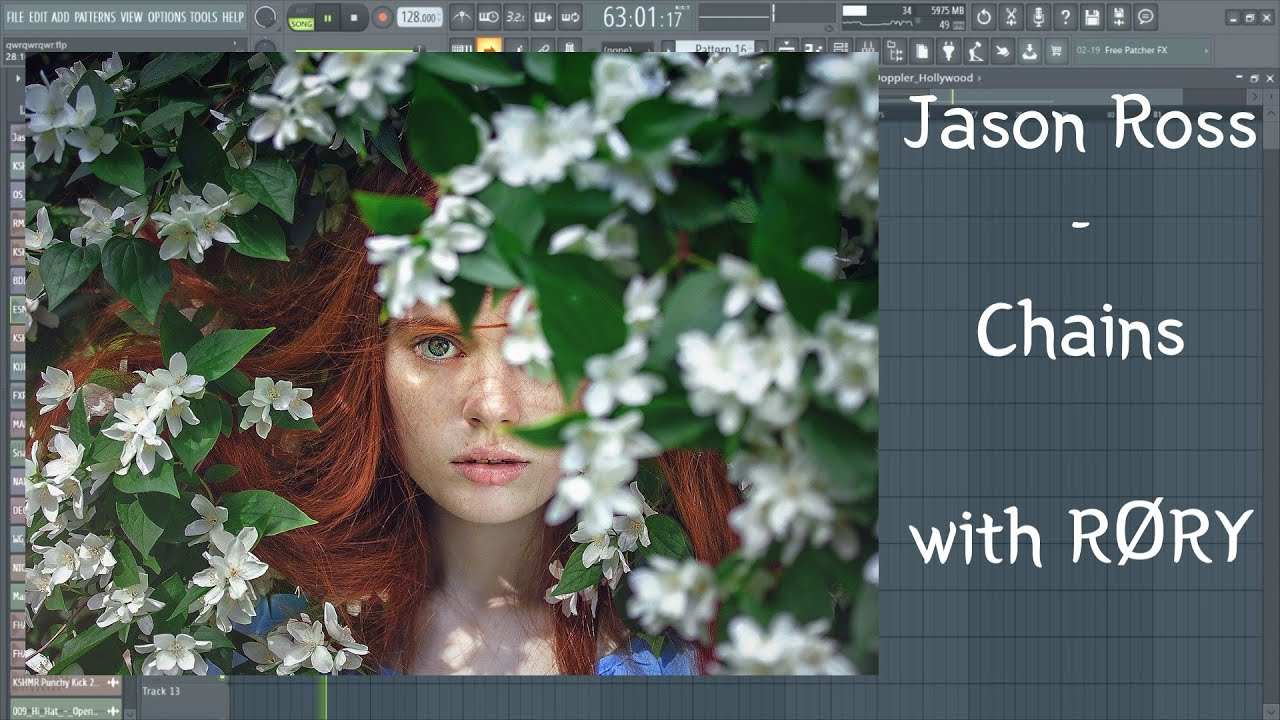Image resolution: width=1280 pixels, height=720 pixels.
Task: Click the question mark help icon
Action: point(1065,17)
